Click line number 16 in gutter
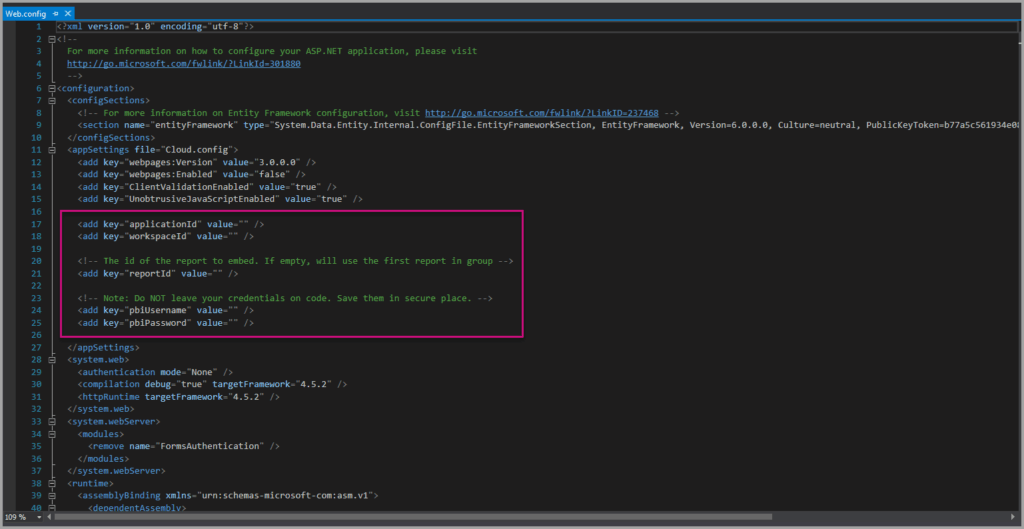 coord(37,212)
